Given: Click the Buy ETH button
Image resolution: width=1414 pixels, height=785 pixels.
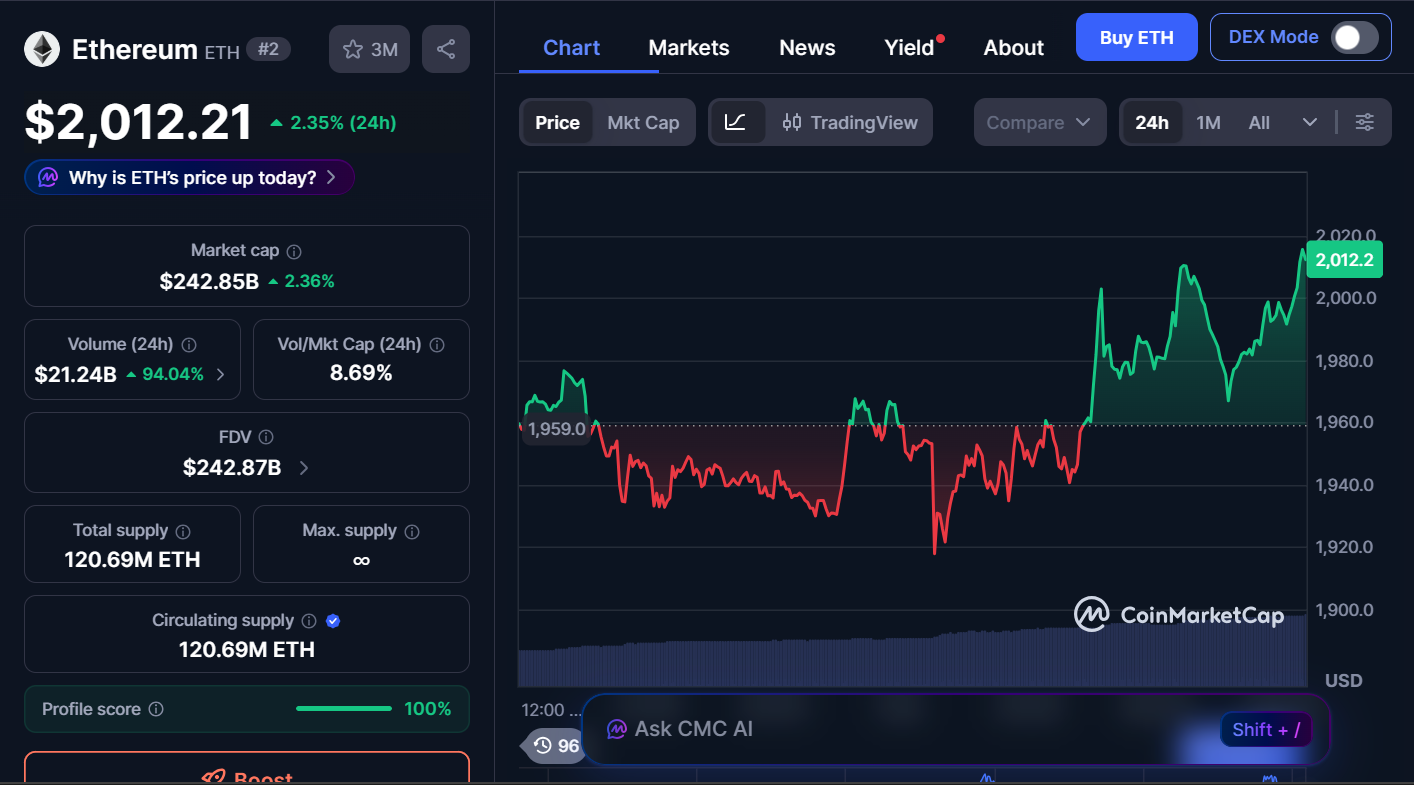Looking at the screenshot, I should point(1136,38).
